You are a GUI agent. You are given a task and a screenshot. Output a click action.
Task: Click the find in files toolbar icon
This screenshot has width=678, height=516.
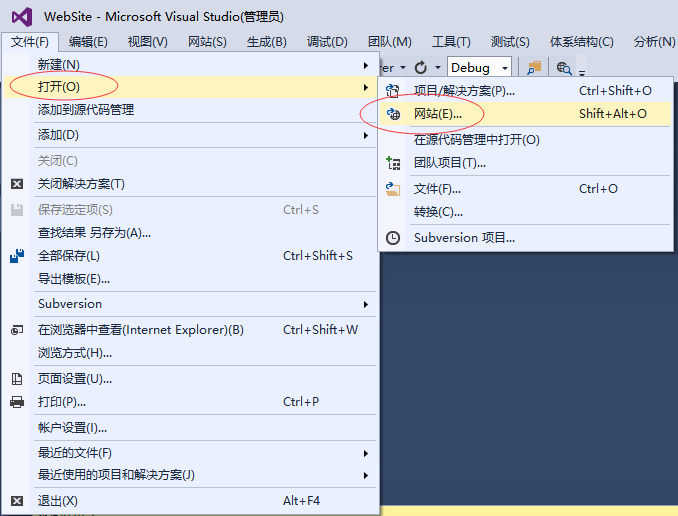(x=534, y=68)
